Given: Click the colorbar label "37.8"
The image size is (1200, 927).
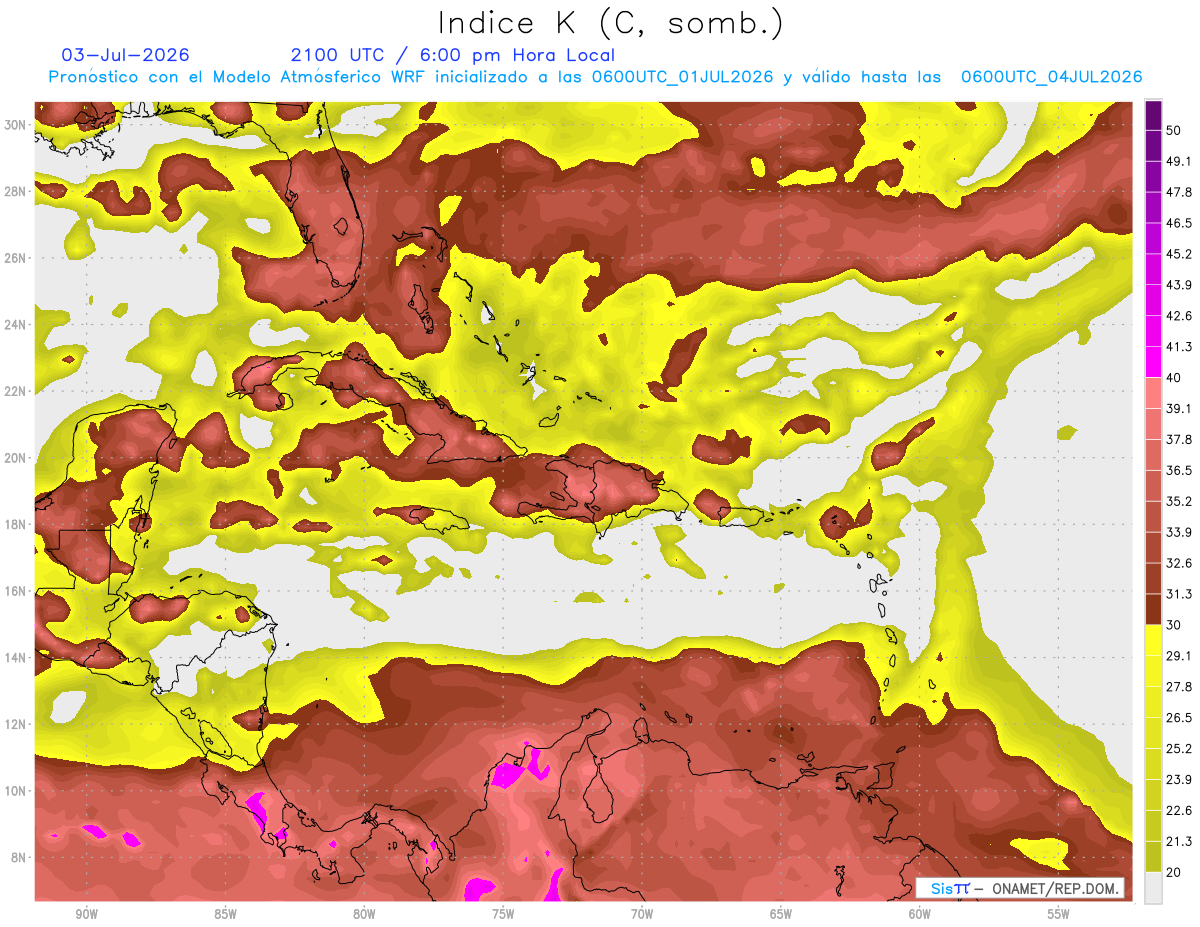Looking at the screenshot, I should (1179, 439).
